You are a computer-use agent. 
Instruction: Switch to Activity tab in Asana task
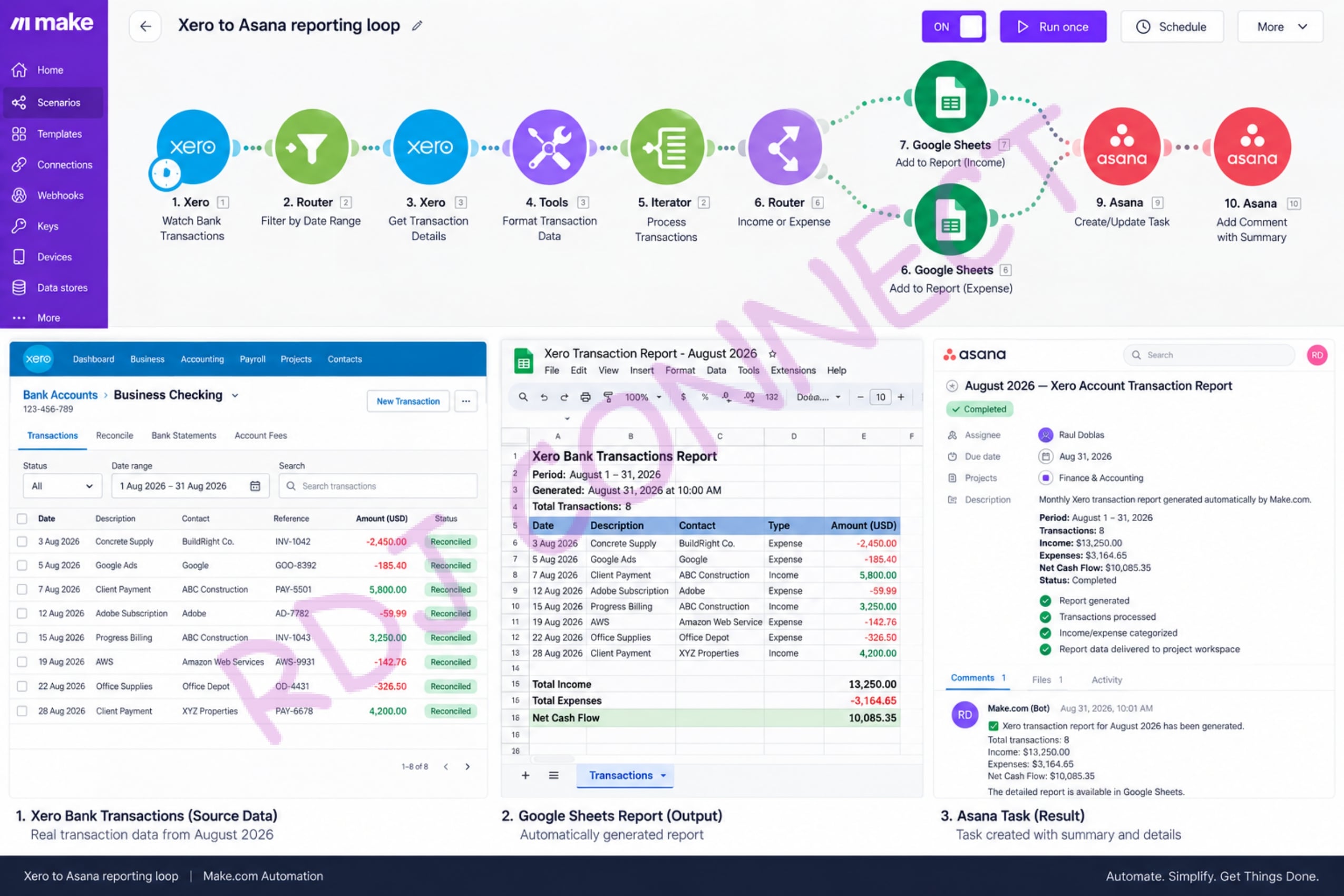pyautogui.click(x=1107, y=680)
